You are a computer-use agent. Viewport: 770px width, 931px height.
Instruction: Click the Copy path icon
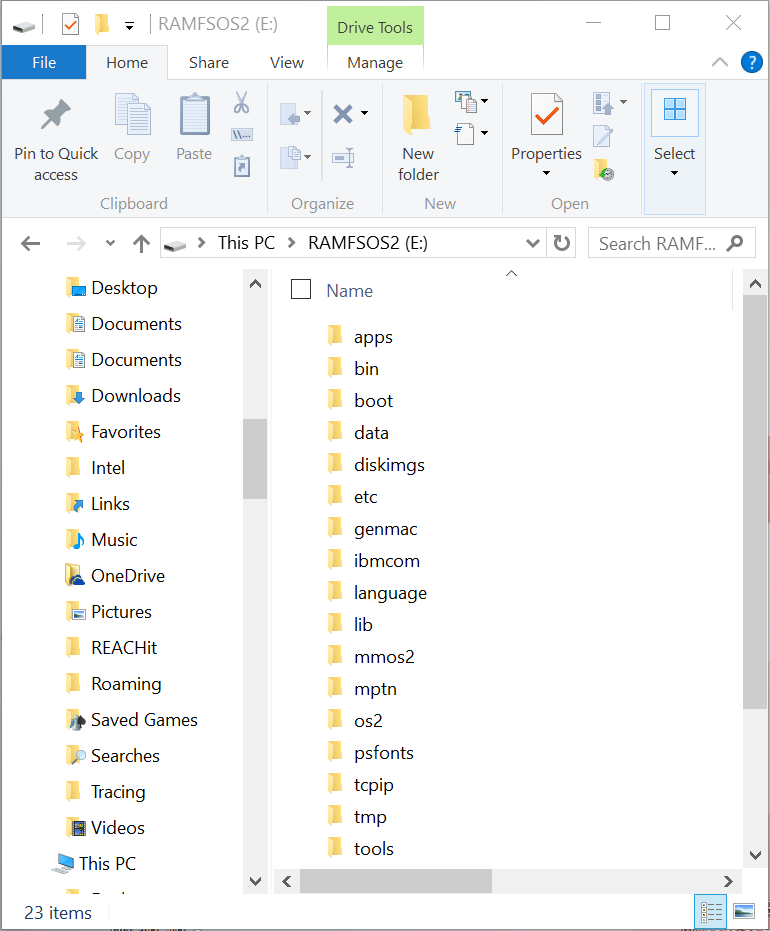[x=242, y=135]
